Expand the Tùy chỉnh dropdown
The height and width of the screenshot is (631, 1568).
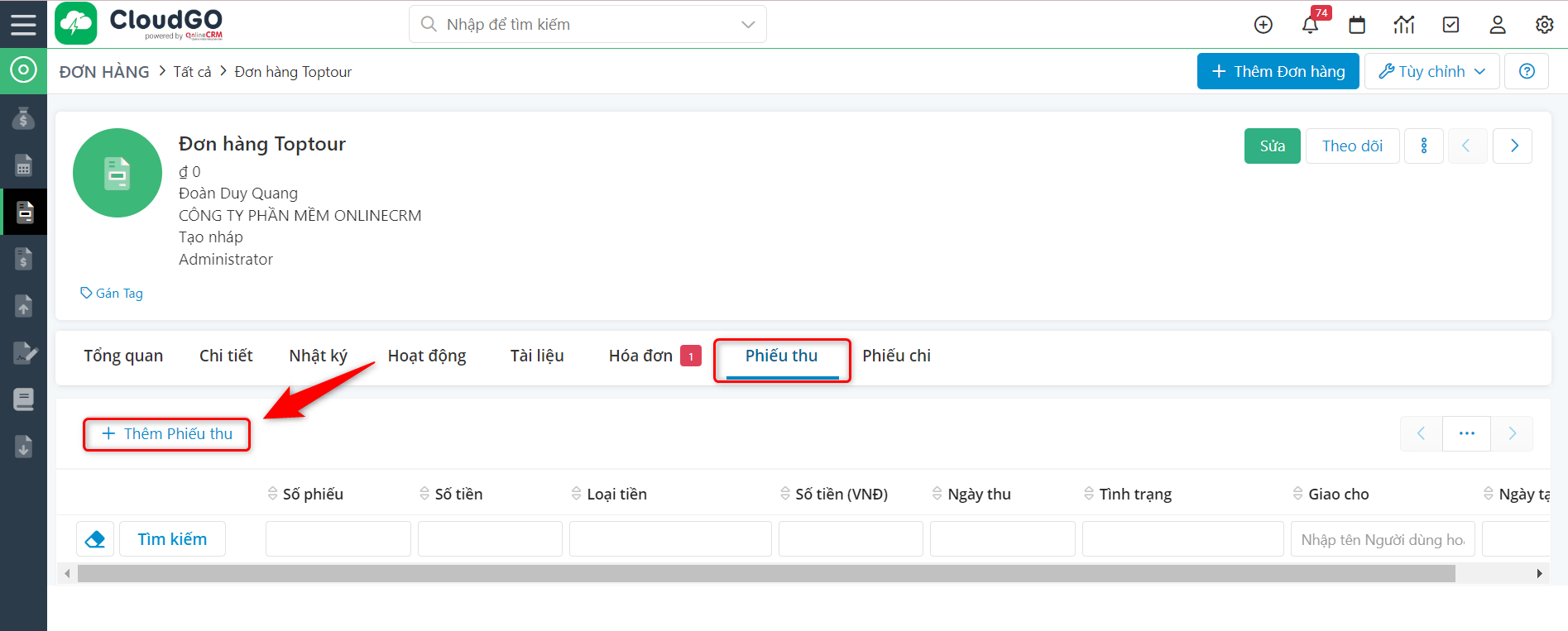[1432, 72]
